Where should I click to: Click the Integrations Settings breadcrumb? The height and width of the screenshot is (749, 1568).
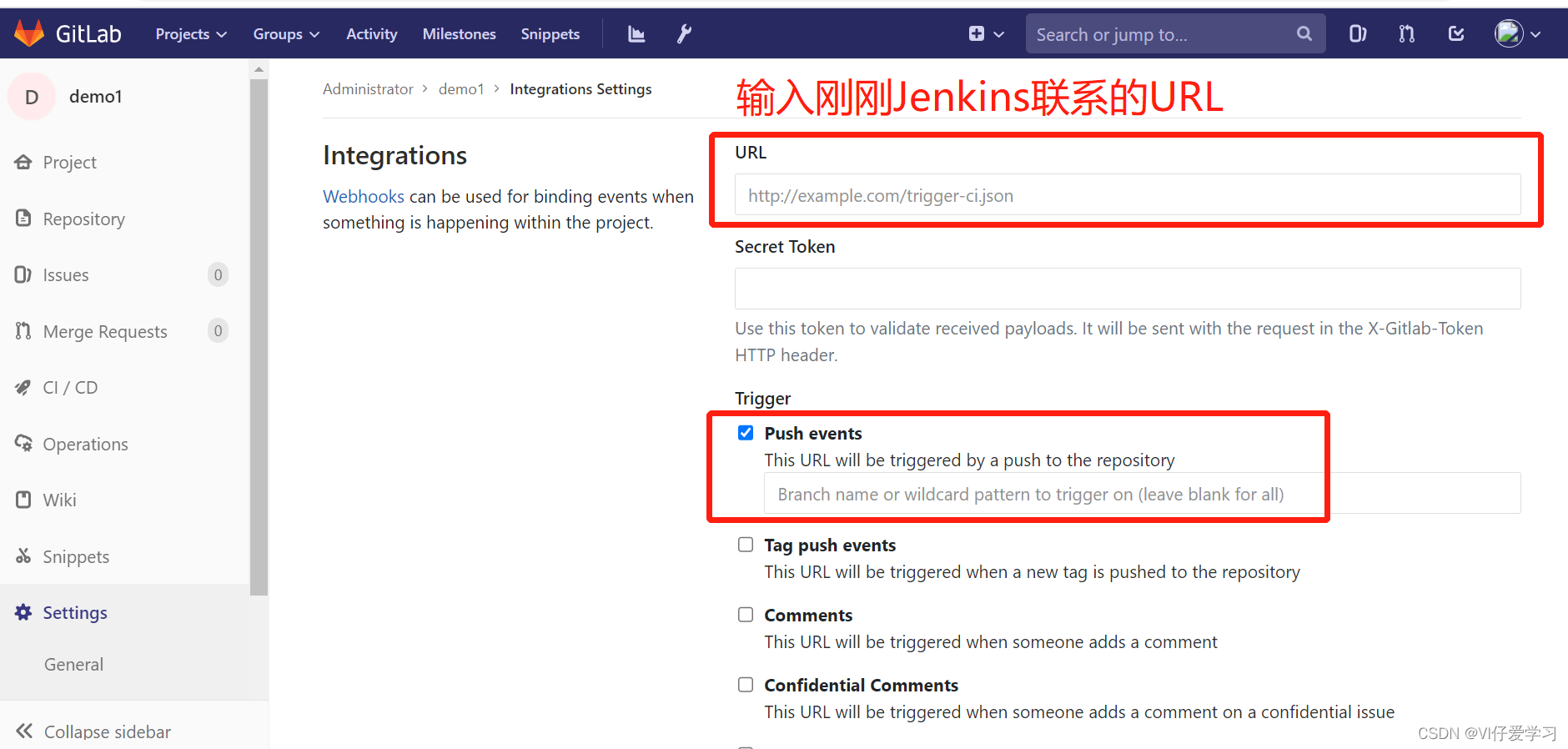pyautogui.click(x=581, y=89)
